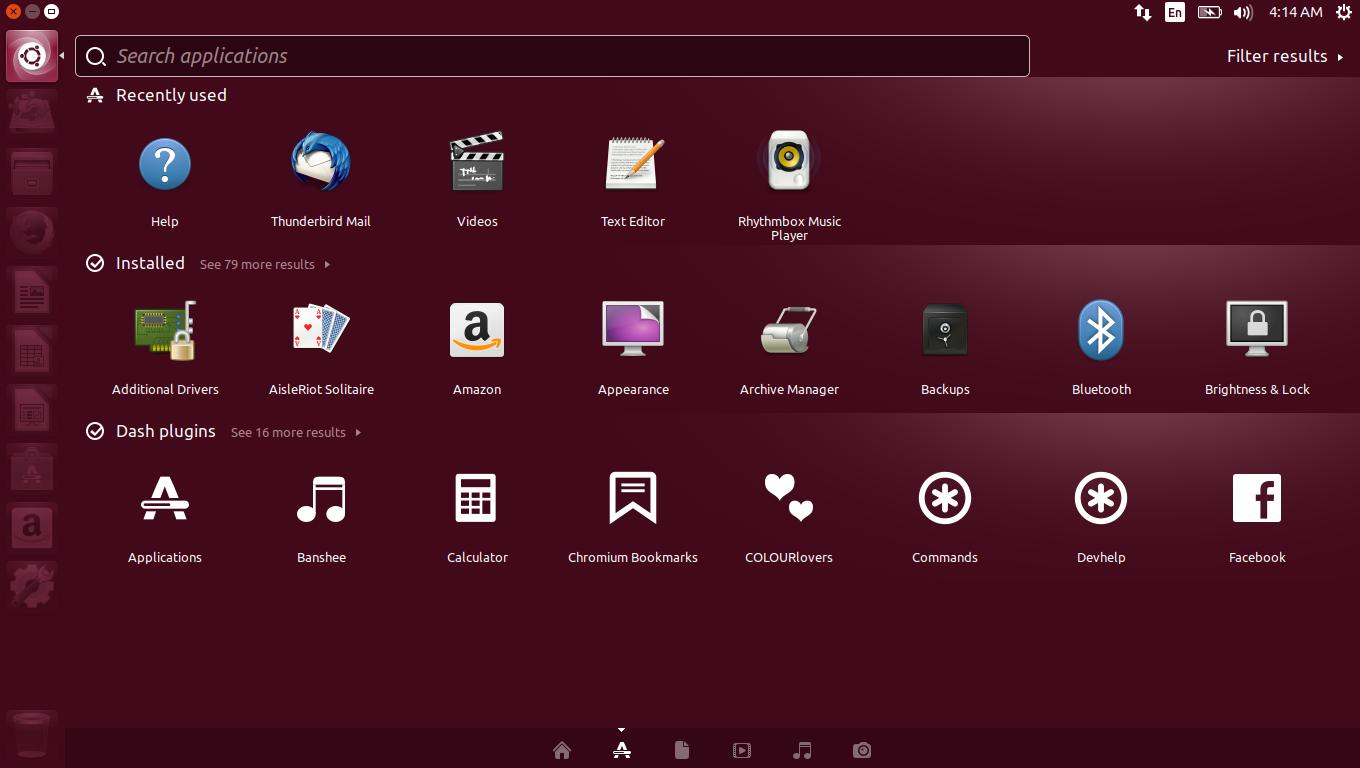Open the system power menu
The width and height of the screenshot is (1360, 768).
click(x=1344, y=12)
